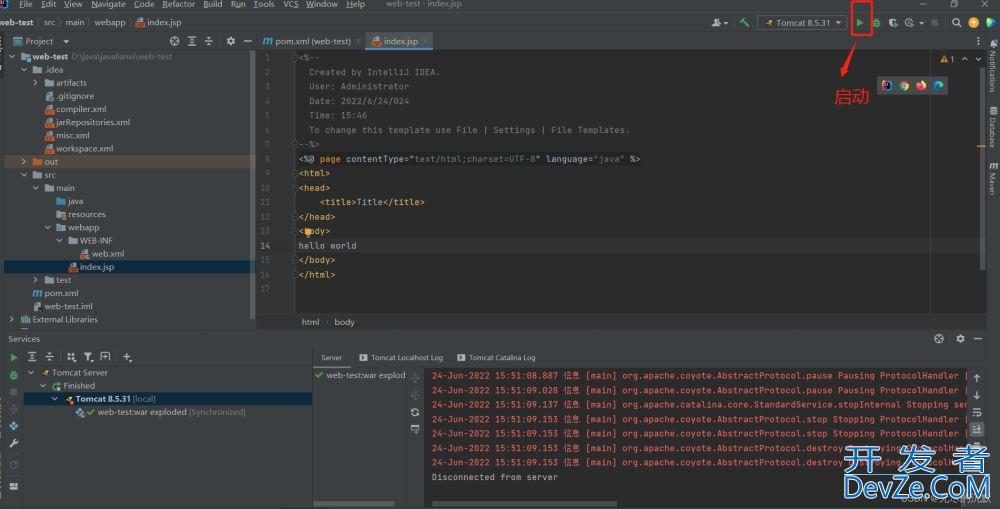
Task: Run the Tomcat 8.5.31 configuration
Action: 860,23
